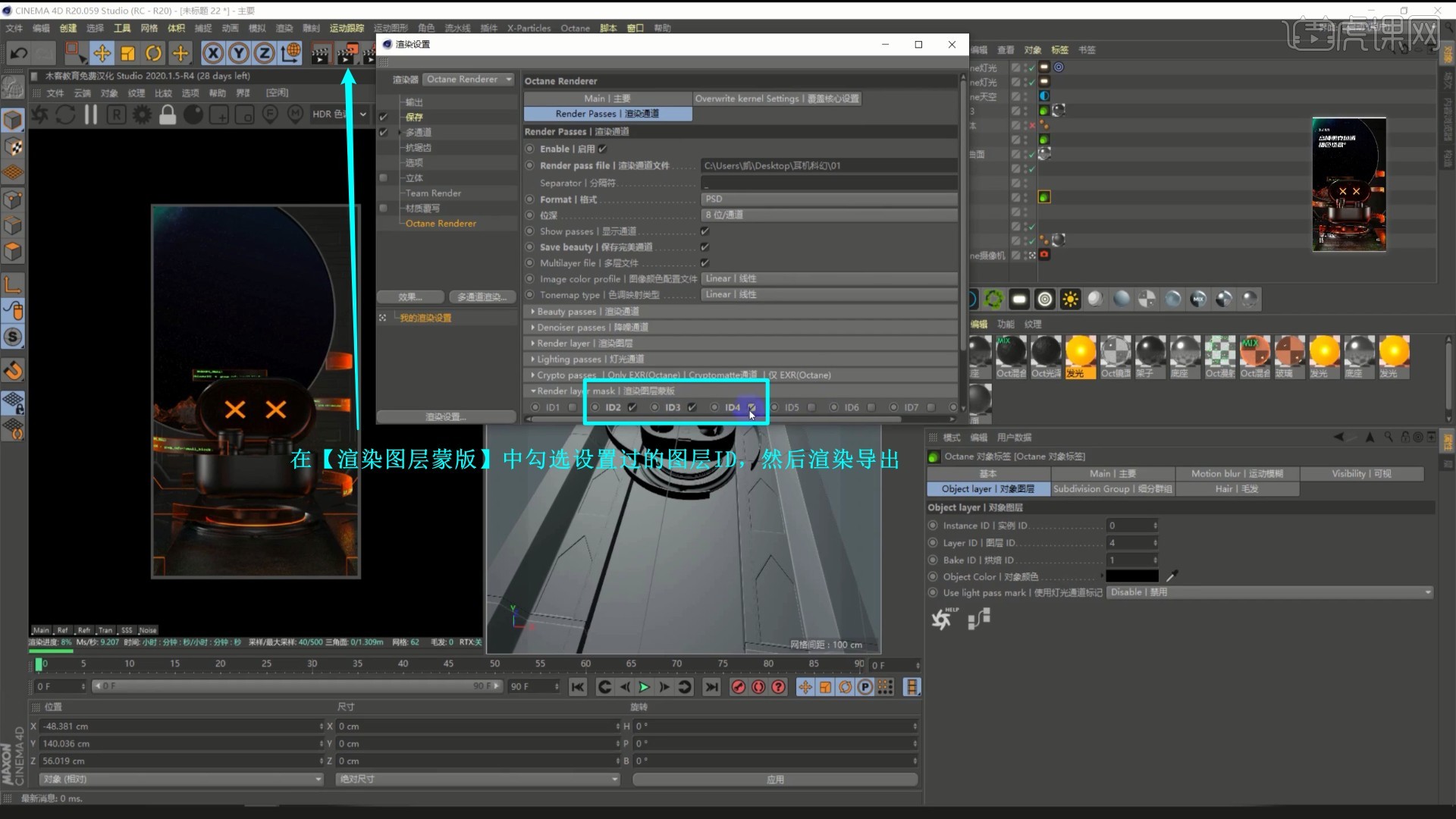Image resolution: width=1456 pixels, height=819 pixels.
Task: Open the Format PSD dropdown
Action: click(x=828, y=199)
